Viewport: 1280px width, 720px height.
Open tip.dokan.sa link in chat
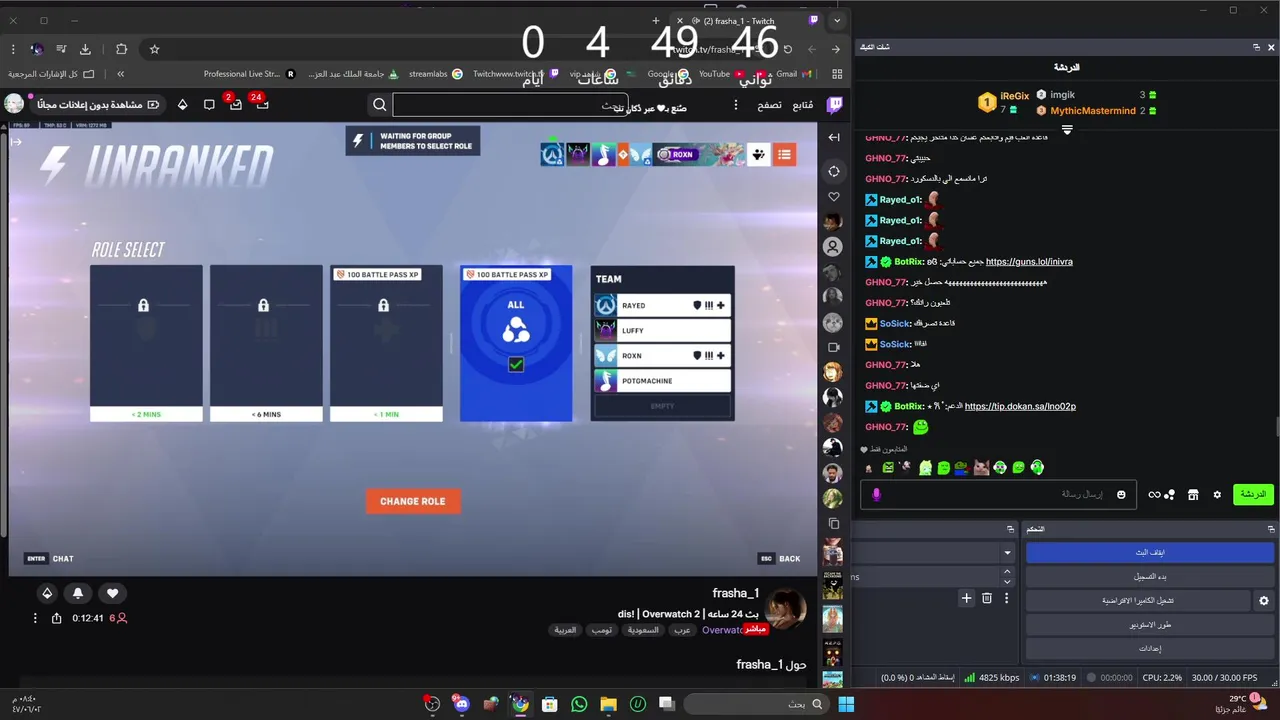(x=1020, y=407)
